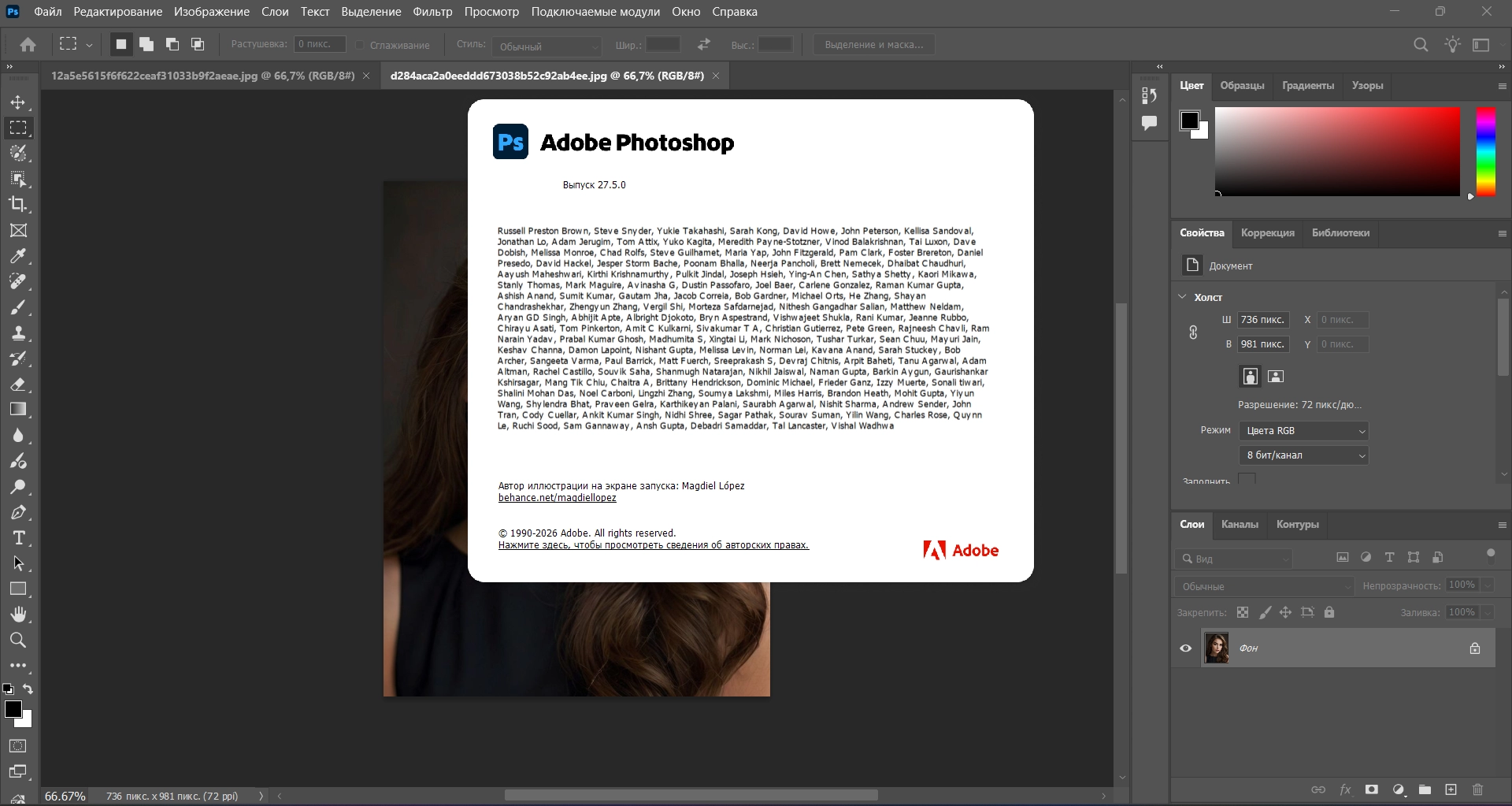1512x806 pixels.
Task: Select the Zoom tool in toolbar
Action: [18, 640]
